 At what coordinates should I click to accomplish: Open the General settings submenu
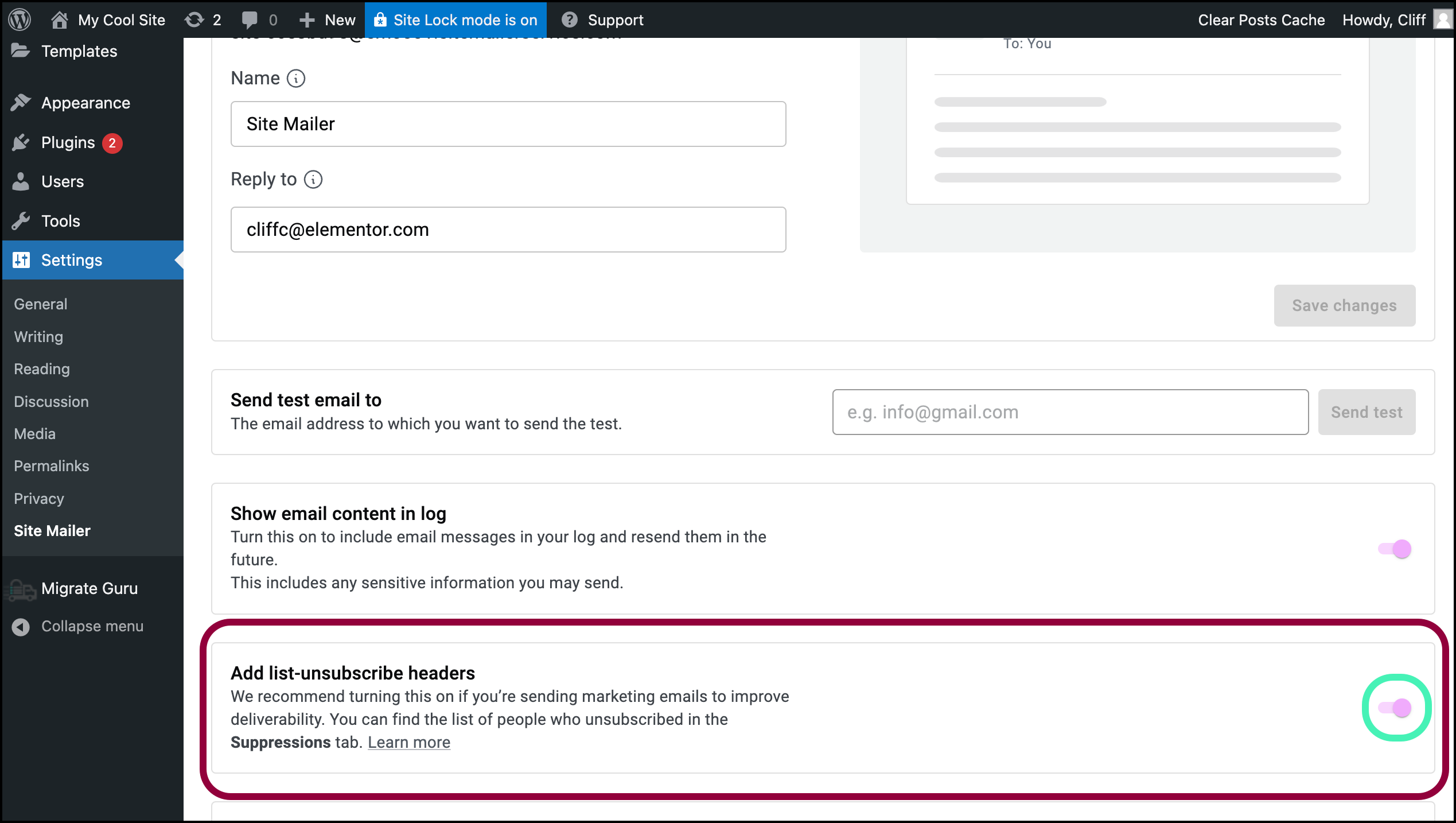(40, 304)
